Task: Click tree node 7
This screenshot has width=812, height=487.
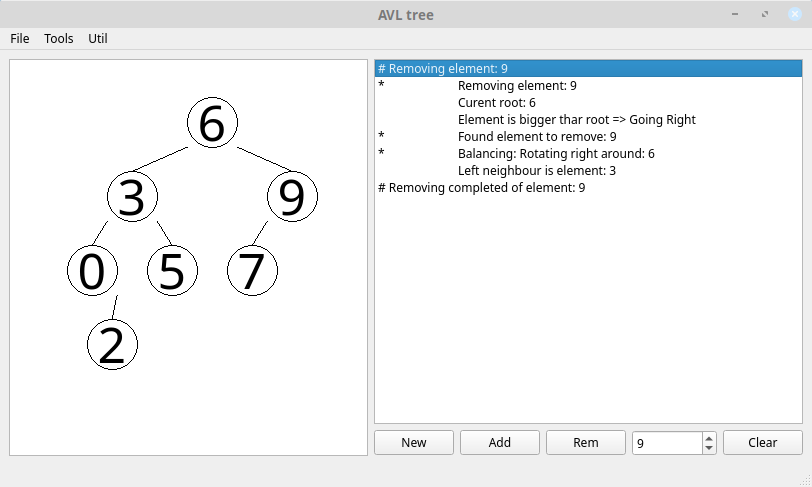Action: tap(252, 271)
